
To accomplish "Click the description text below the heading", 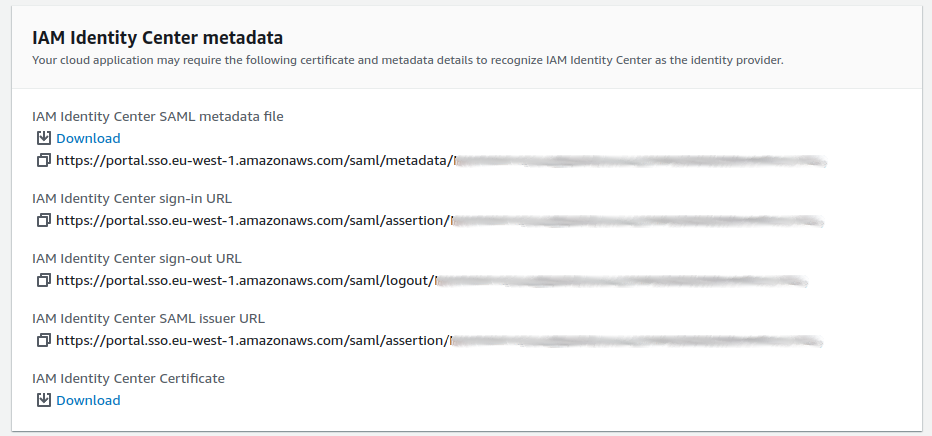I will click(x=407, y=60).
